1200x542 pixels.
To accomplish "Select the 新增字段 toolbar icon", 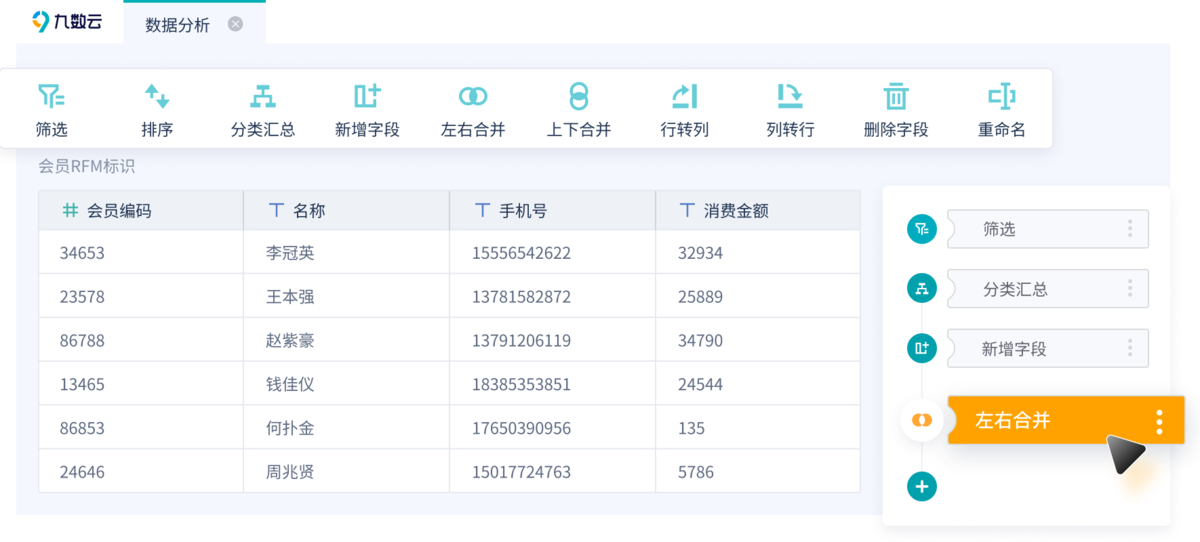I will pos(368,96).
